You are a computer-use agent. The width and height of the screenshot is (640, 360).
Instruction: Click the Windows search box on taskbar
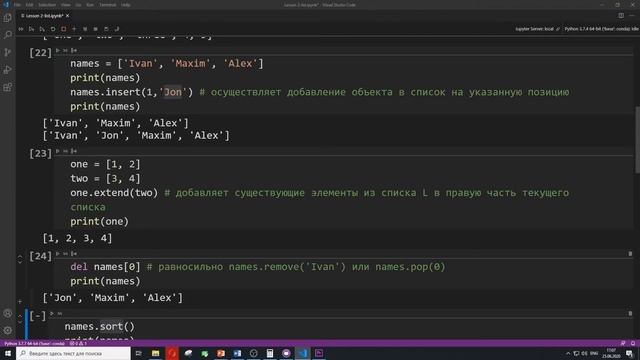click(73, 353)
